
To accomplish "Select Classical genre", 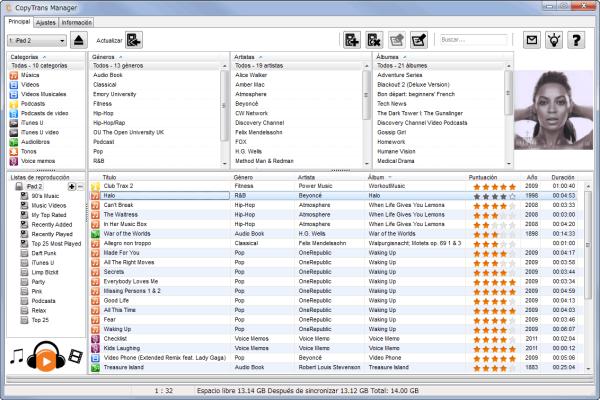I will click(x=104, y=85).
